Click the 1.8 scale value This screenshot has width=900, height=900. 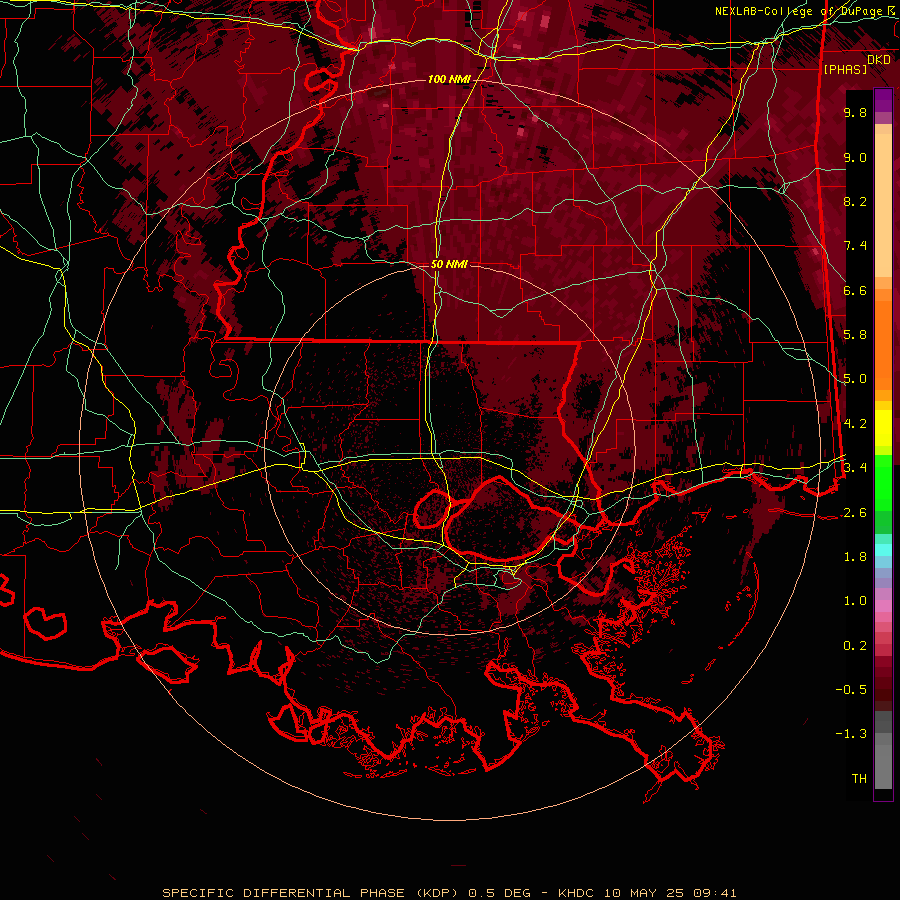click(x=855, y=557)
